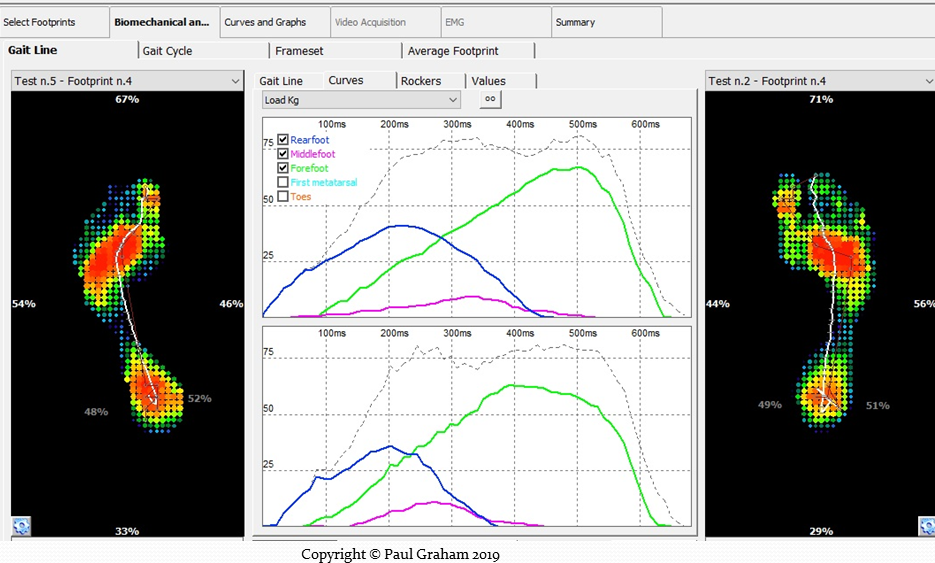The image size is (935, 563).
Task: Switch to Select Footprints tab
Action: pos(54,22)
